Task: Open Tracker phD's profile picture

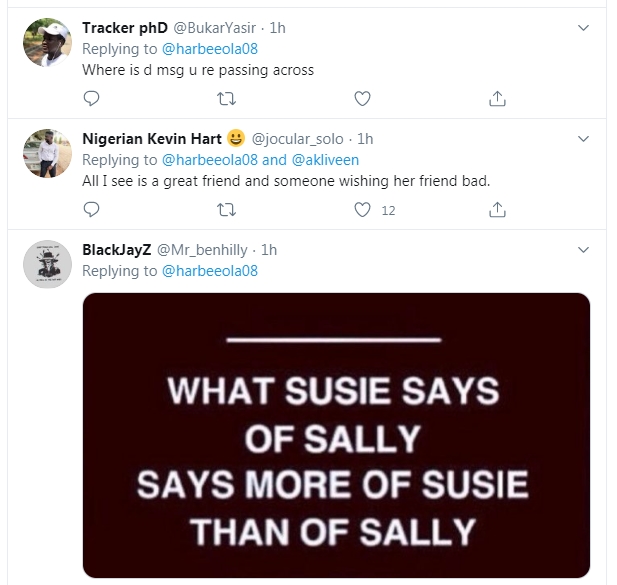Action: [46, 43]
